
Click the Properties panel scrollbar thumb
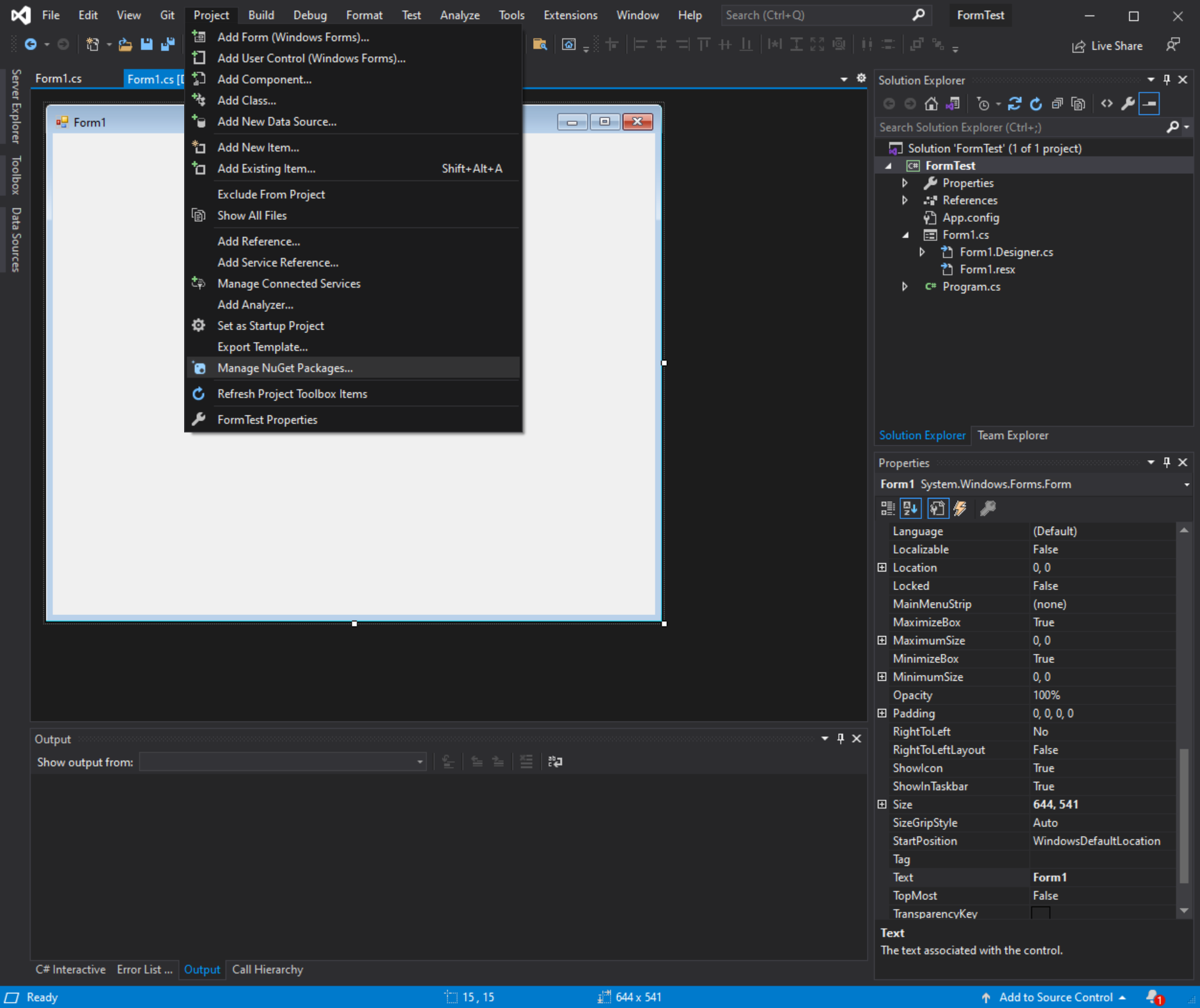tap(1184, 816)
